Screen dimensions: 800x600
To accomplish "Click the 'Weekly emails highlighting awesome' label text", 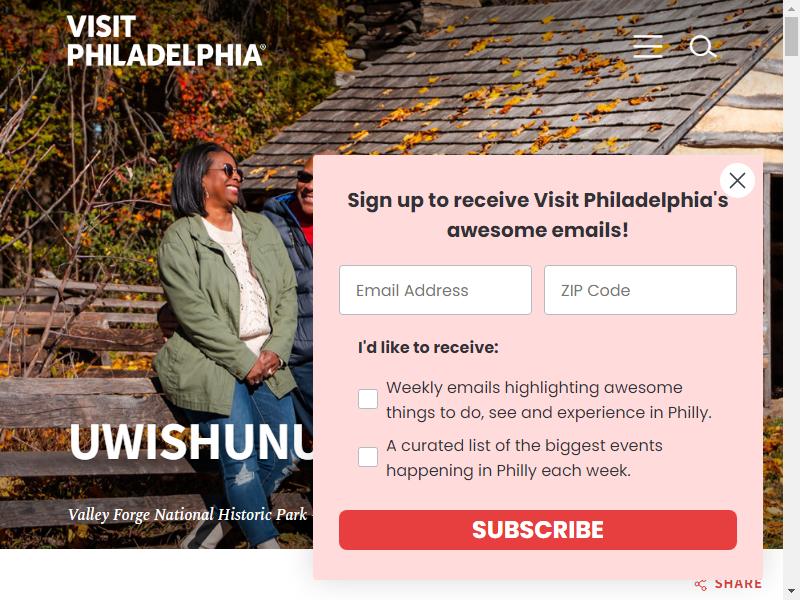I will point(534,387).
